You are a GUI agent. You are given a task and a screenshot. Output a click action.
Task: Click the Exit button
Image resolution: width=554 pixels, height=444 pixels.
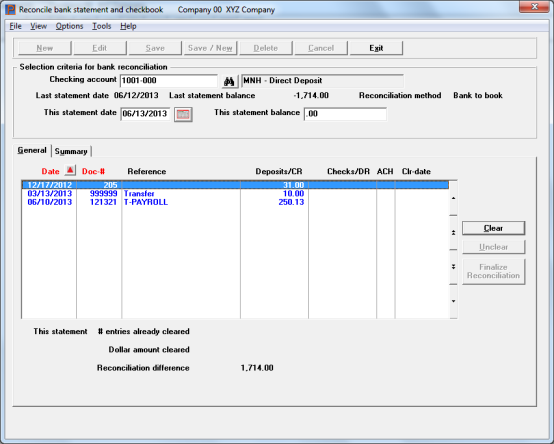click(x=376, y=48)
